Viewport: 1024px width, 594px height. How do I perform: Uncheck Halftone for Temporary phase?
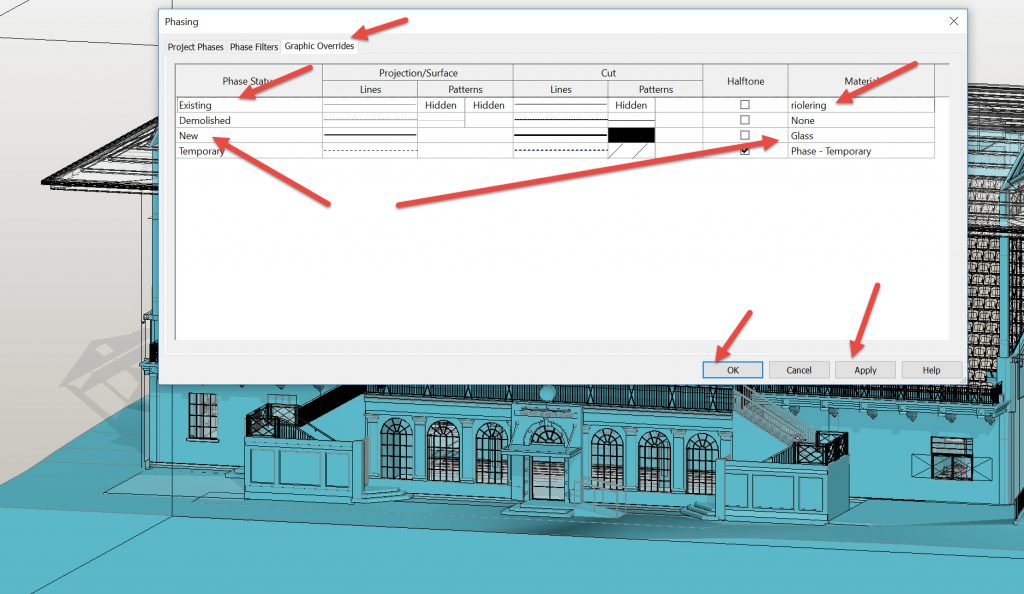tap(745, 151)
